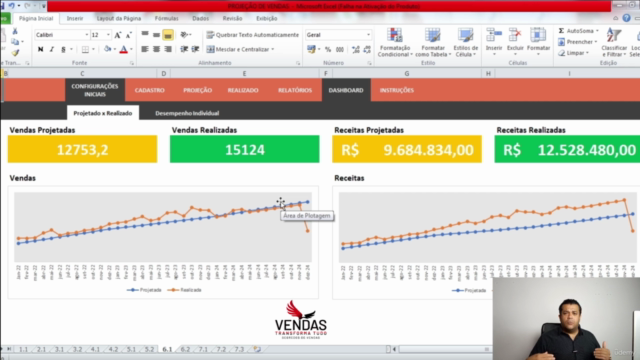Open Estilos de Célula gallery

pyautogui.click(x=465, y=42)
